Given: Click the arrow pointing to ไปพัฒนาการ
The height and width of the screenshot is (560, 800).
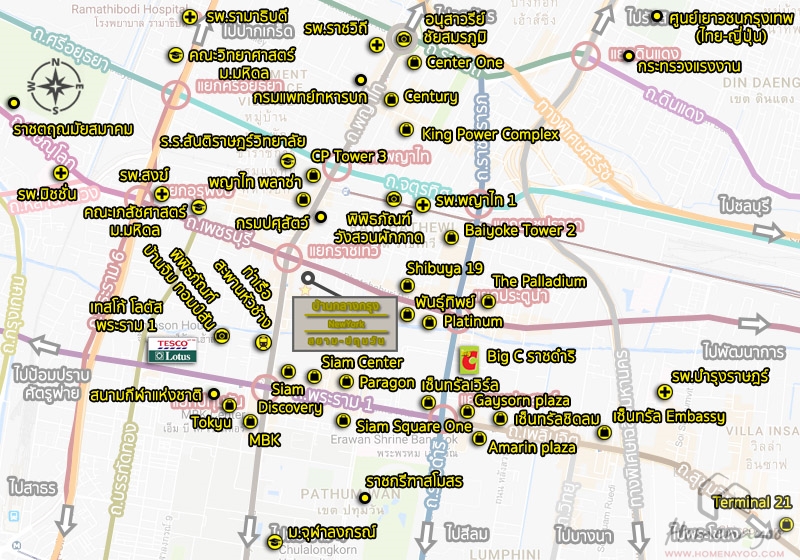Looking at the screenshot, I should [x=755, y=324].
